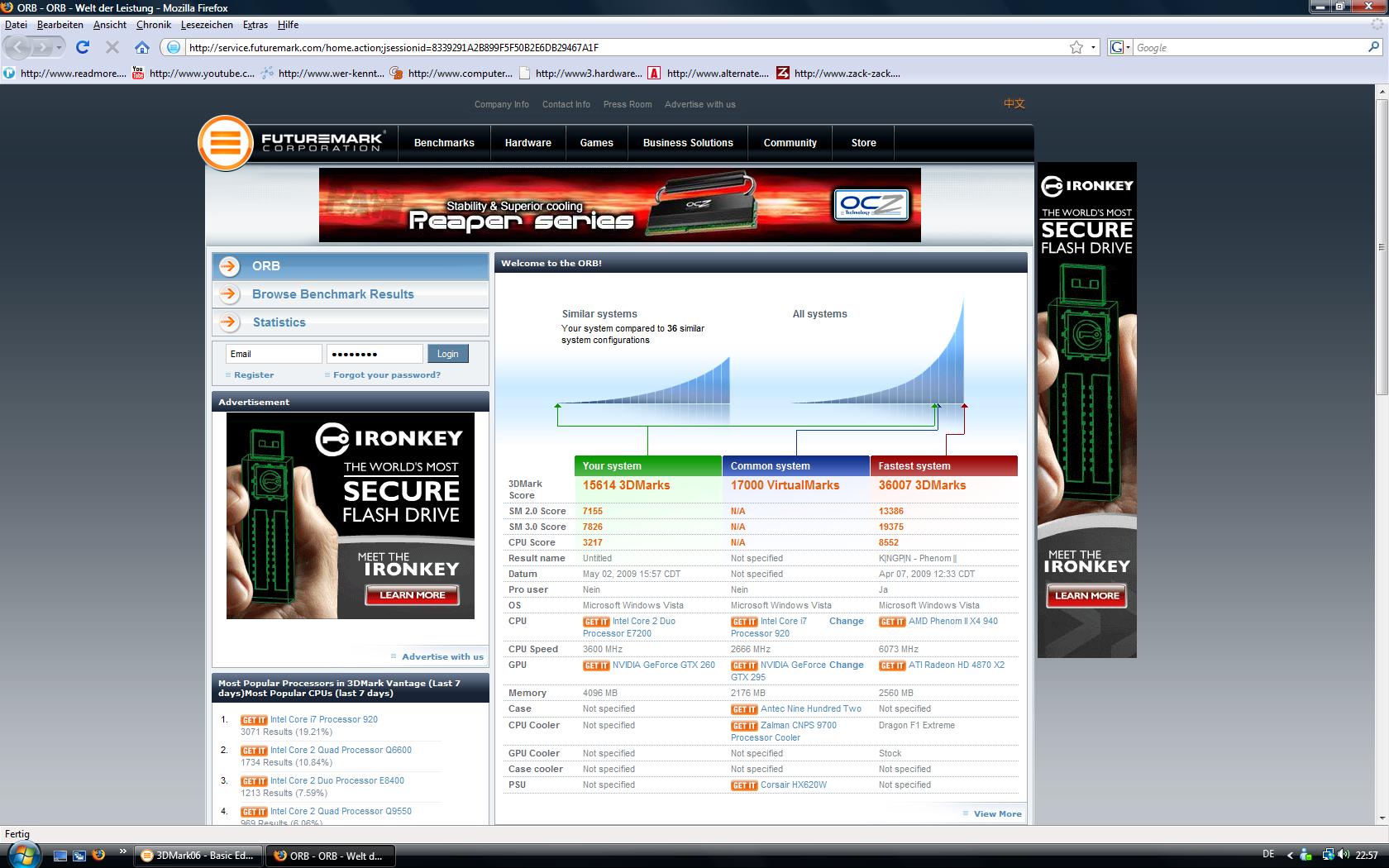Viewport: 1389px width, 868px height.
Task: Open the Extras menu
Action: (x=255, y=25)
